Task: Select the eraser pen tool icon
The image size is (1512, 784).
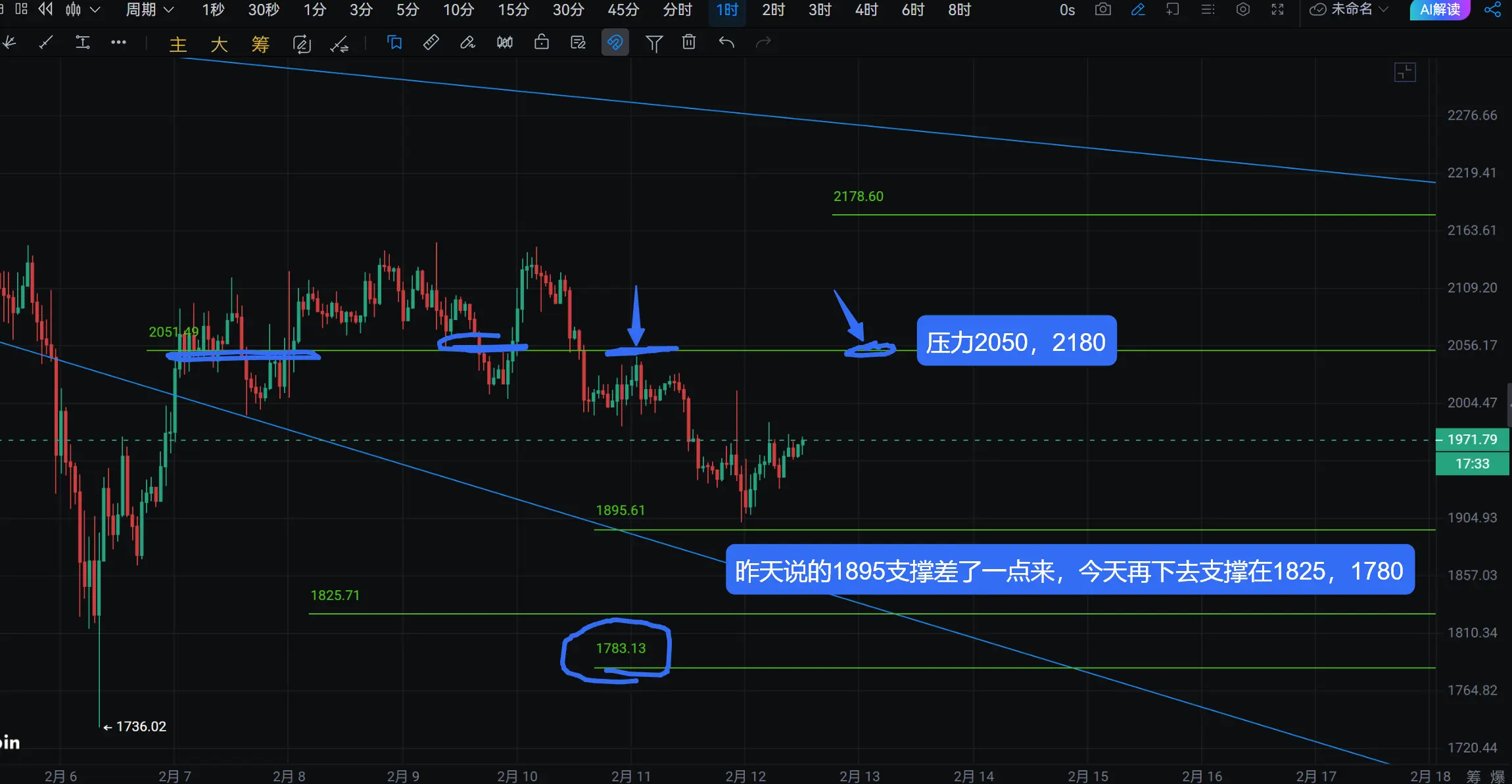Action: pos(467,43)
